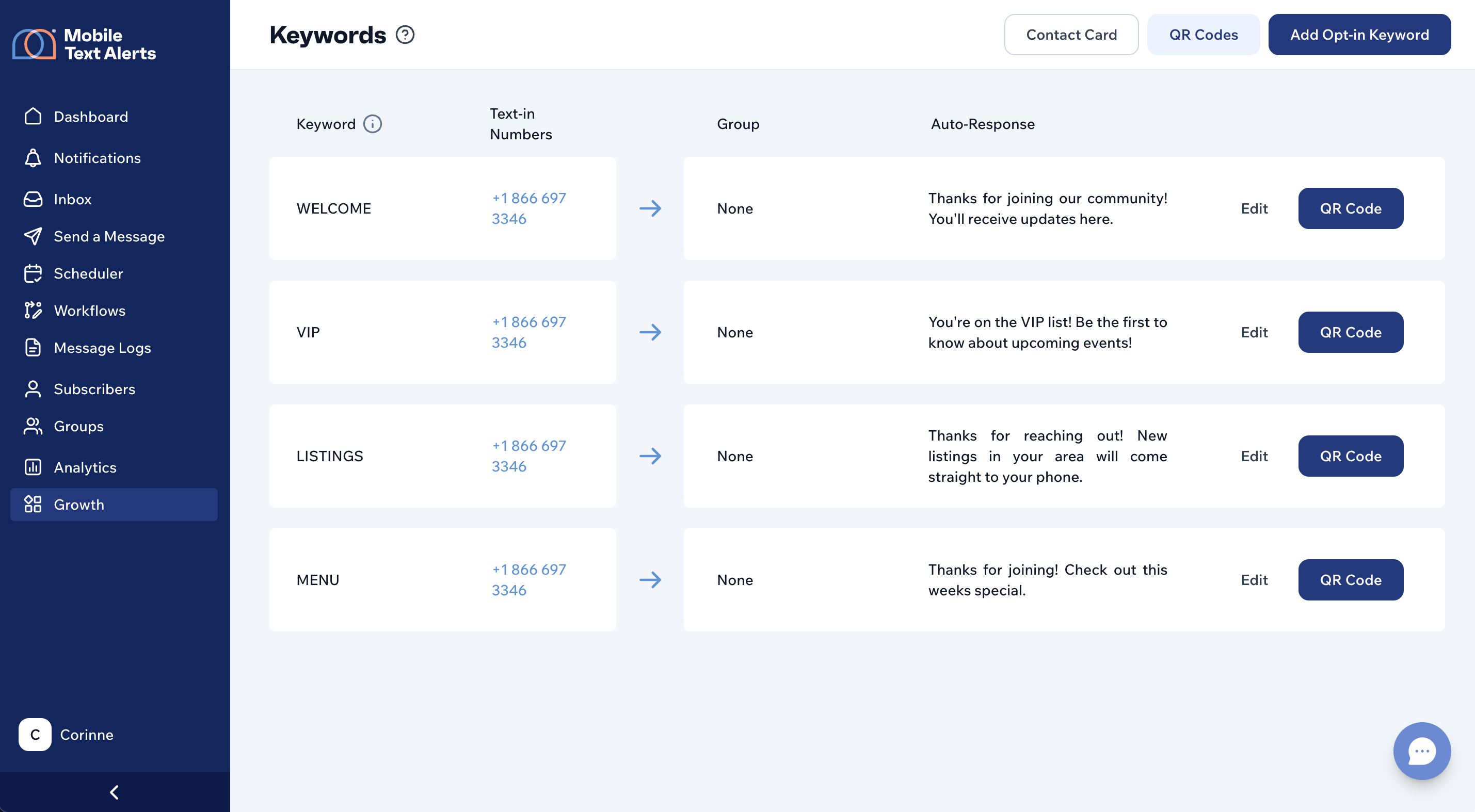The image size is (1475, 812).
Task: Click the Workflows branch icon
Action: click(33, 311)
